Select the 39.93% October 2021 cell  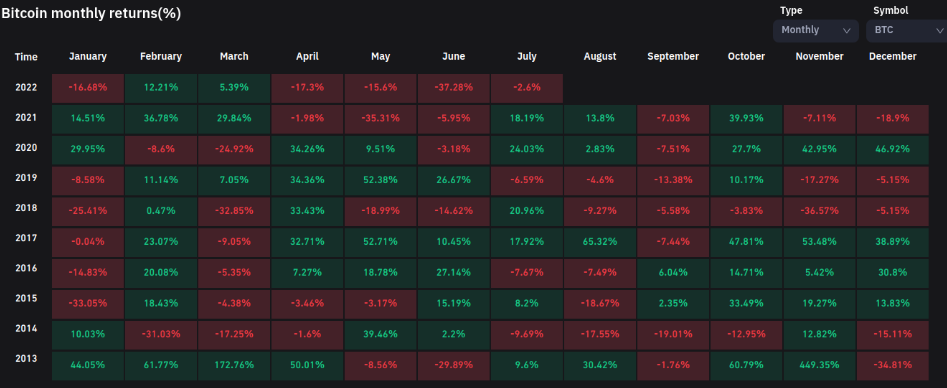point(746,118)
